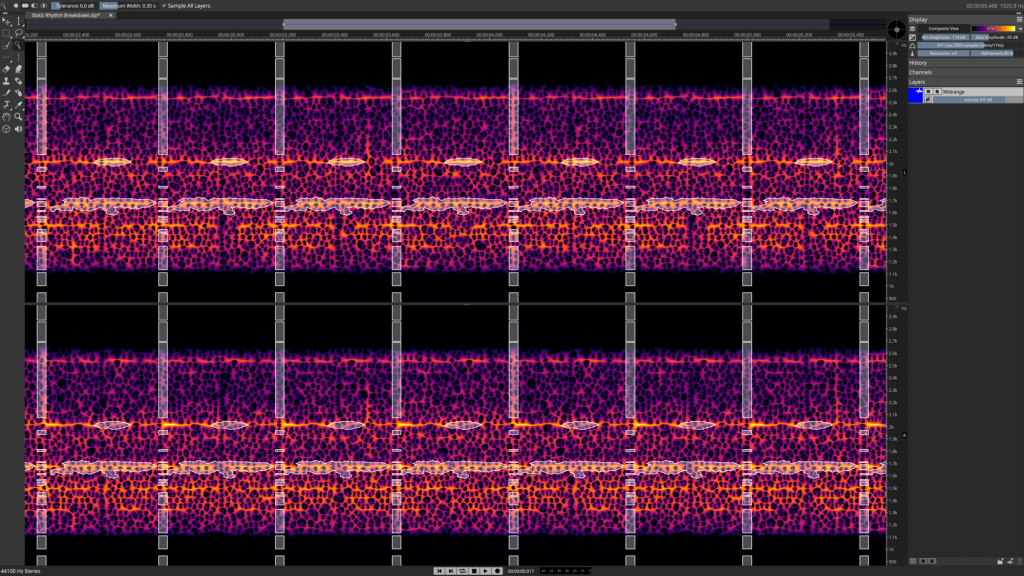Adjust Min Amplitude -114 dB slider

pos(944,37)
